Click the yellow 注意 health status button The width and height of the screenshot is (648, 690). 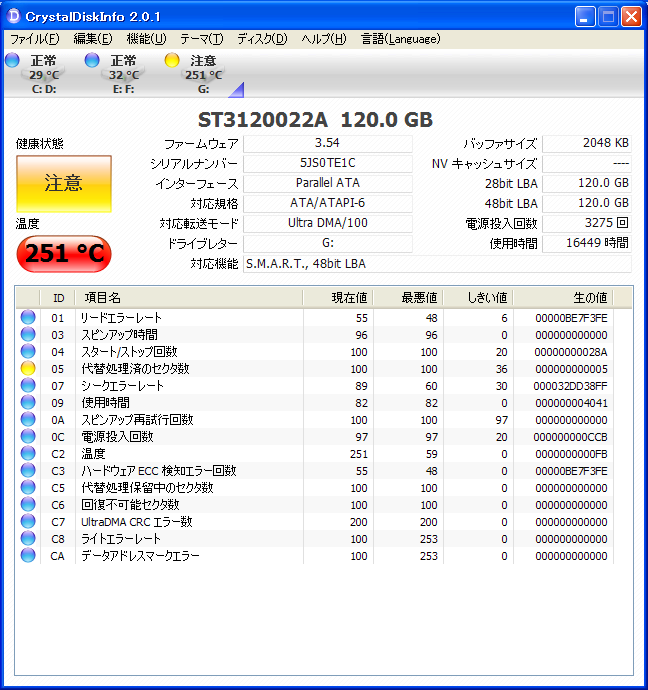(64, 184)
